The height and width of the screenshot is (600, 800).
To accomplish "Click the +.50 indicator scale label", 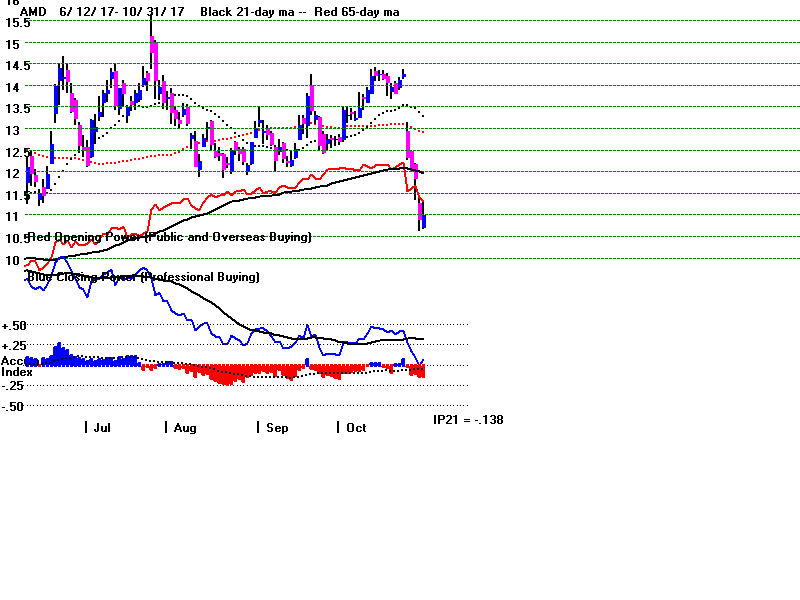I will tap(14, 326).
